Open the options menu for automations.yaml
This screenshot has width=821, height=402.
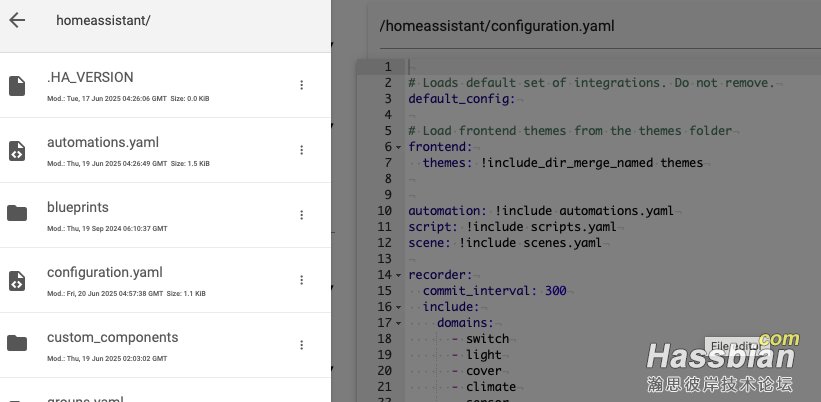(302, 150)
